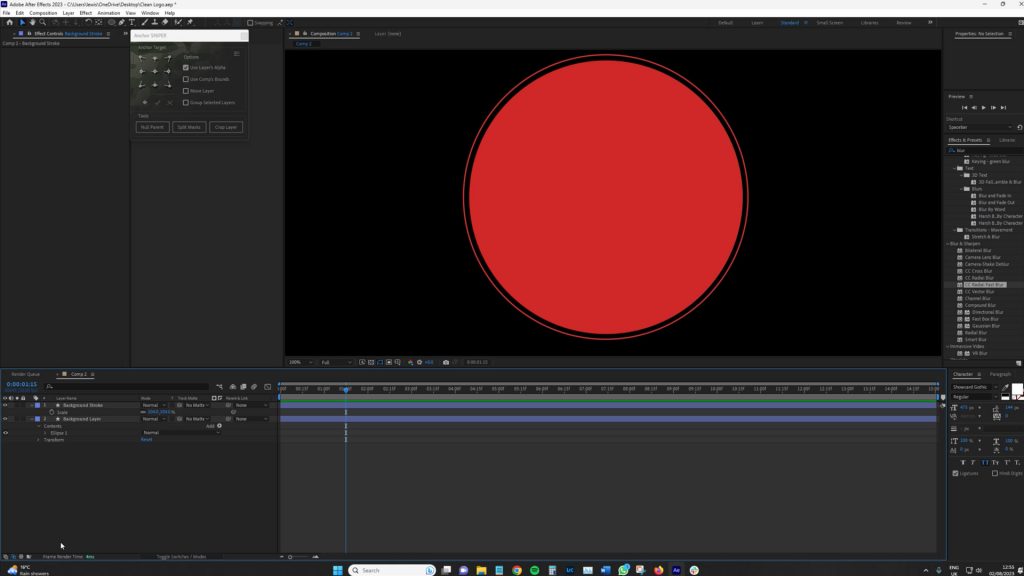The height and width of the screenshot is (576, 1024).
Task: Select the Hand tool
Action: (32, 22)
